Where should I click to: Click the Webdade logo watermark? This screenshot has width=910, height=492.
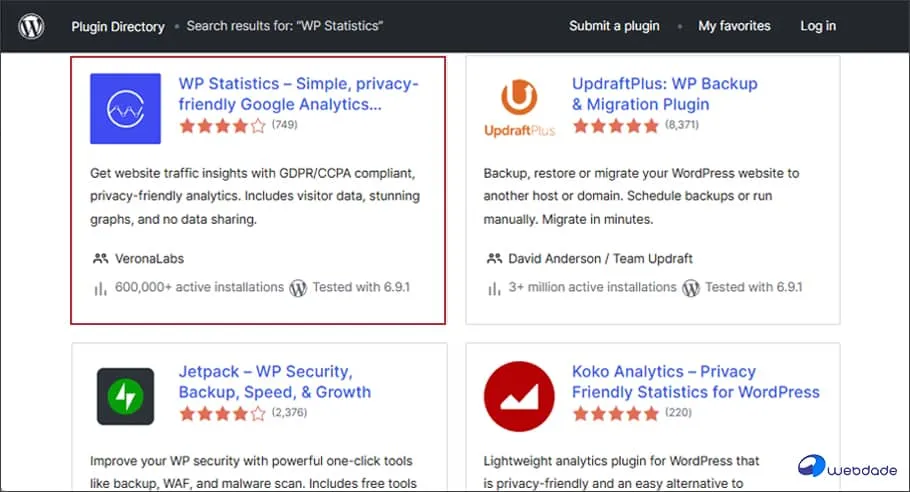(847, 467)
